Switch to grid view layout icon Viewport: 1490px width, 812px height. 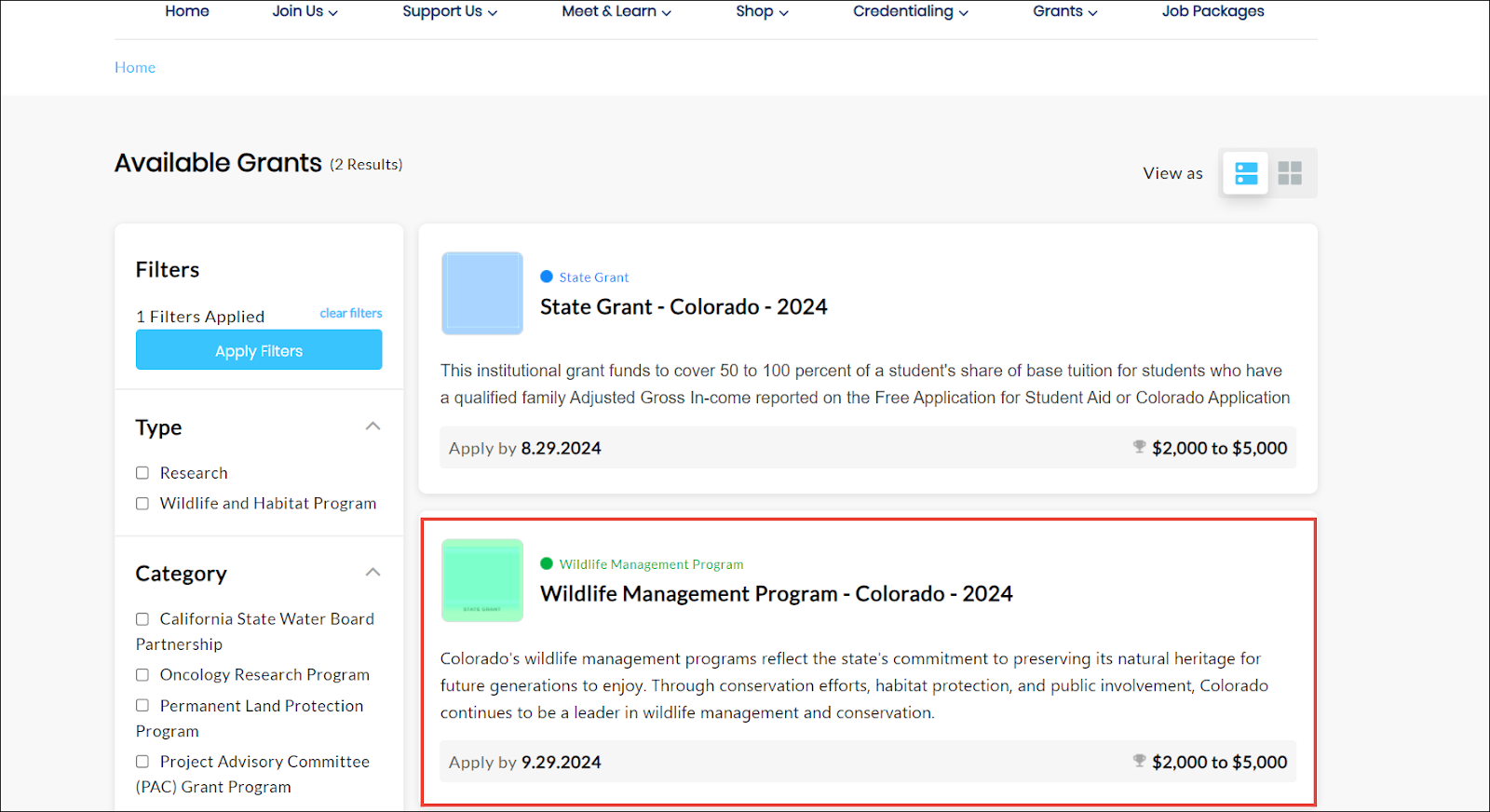(x=1290, y=173)
